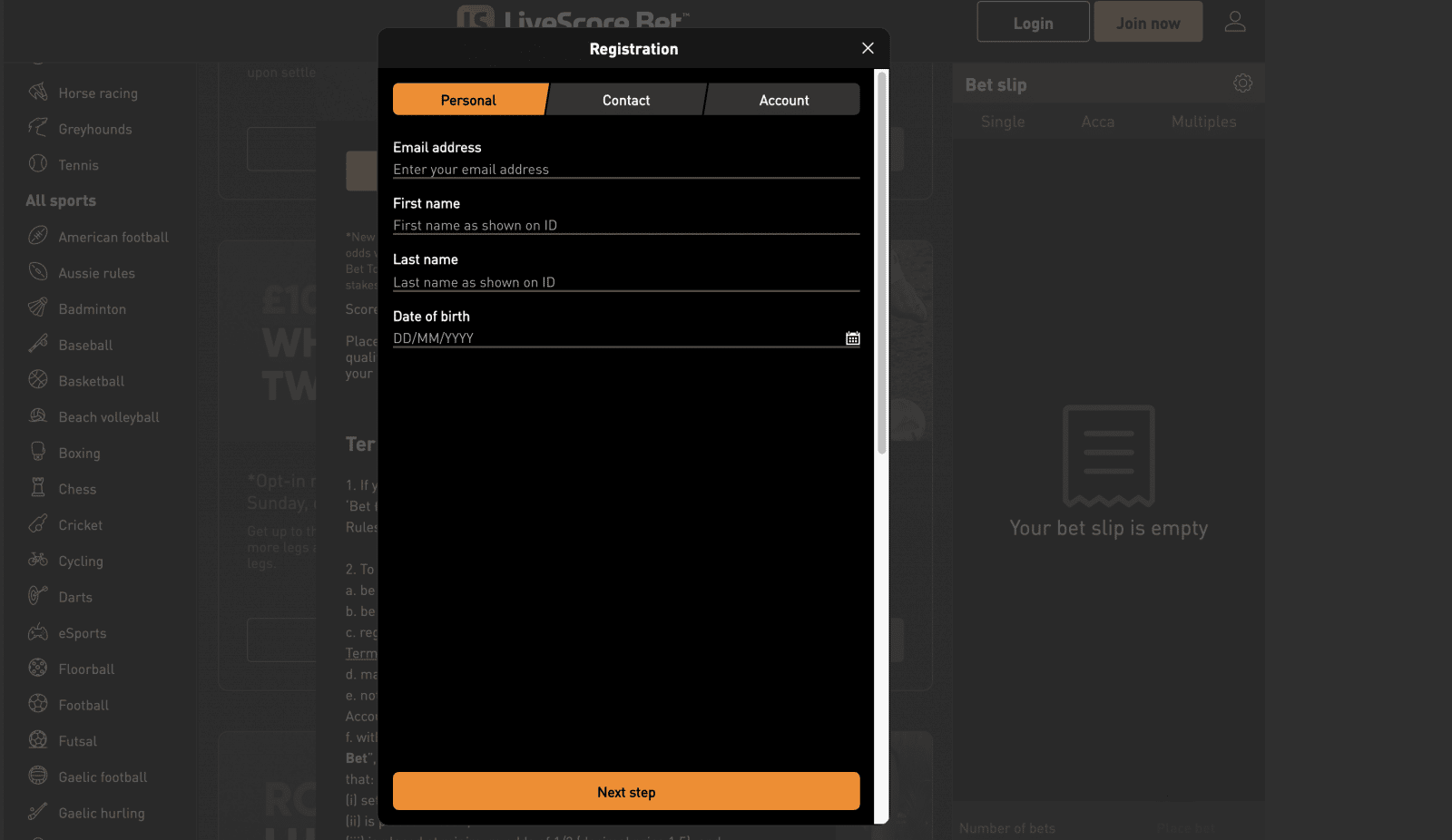
Task: Click the registration dialog scrollbar
Action: pyautogui.click(x=881, y=263)
